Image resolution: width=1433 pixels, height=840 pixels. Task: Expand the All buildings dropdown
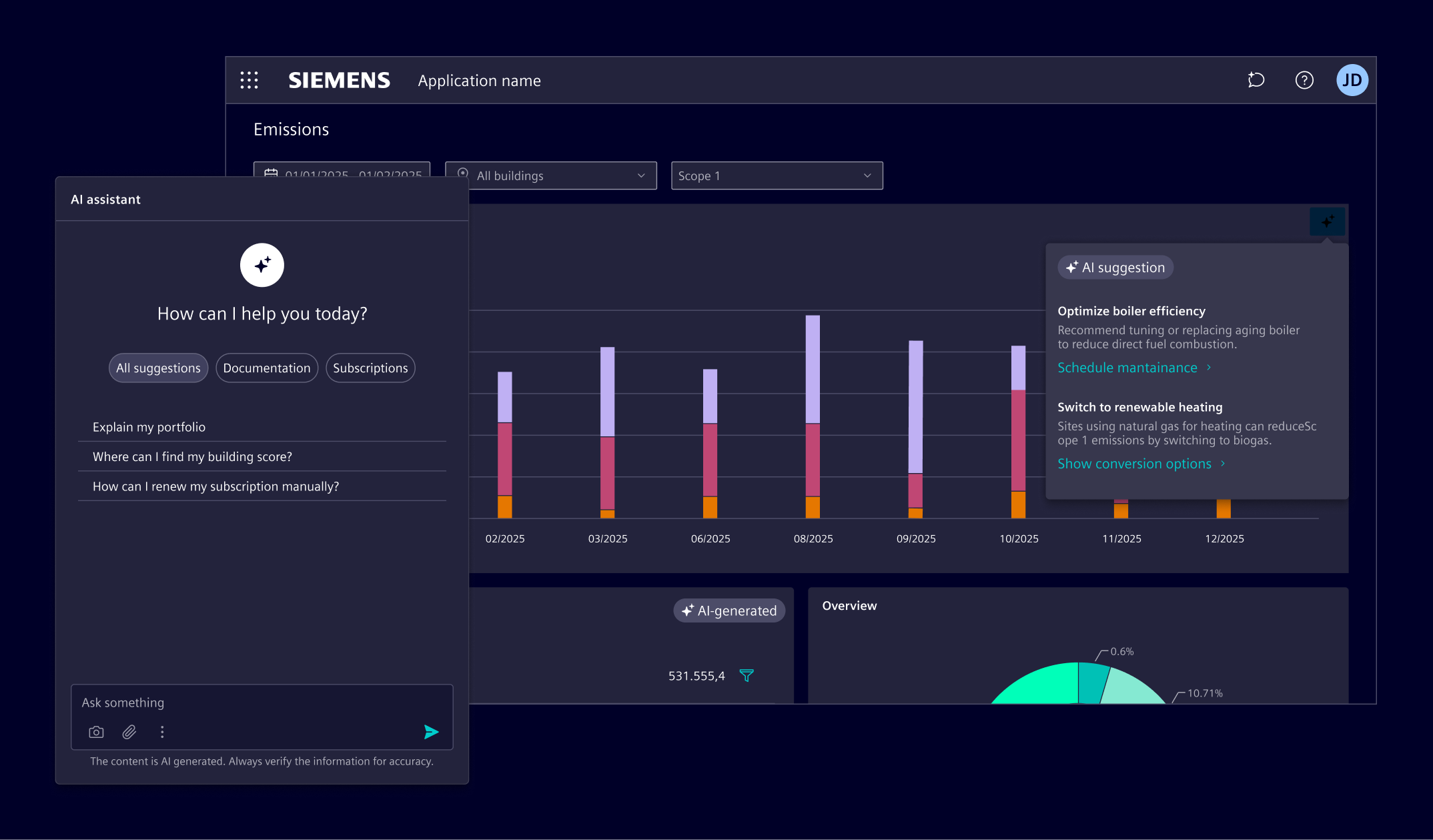point(551,175)
